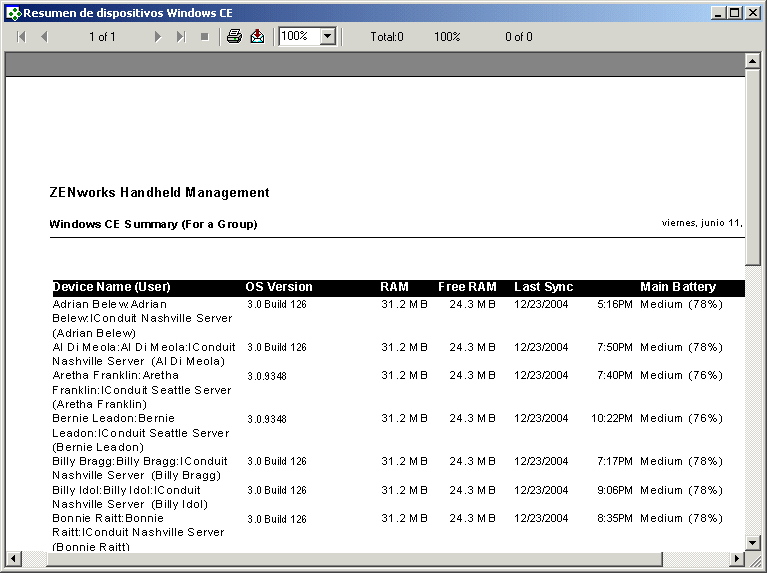This screenshot has height=573, width=767.
Task: Click the next page arrow
Action: pyautogui.click(x=158, y=37)
